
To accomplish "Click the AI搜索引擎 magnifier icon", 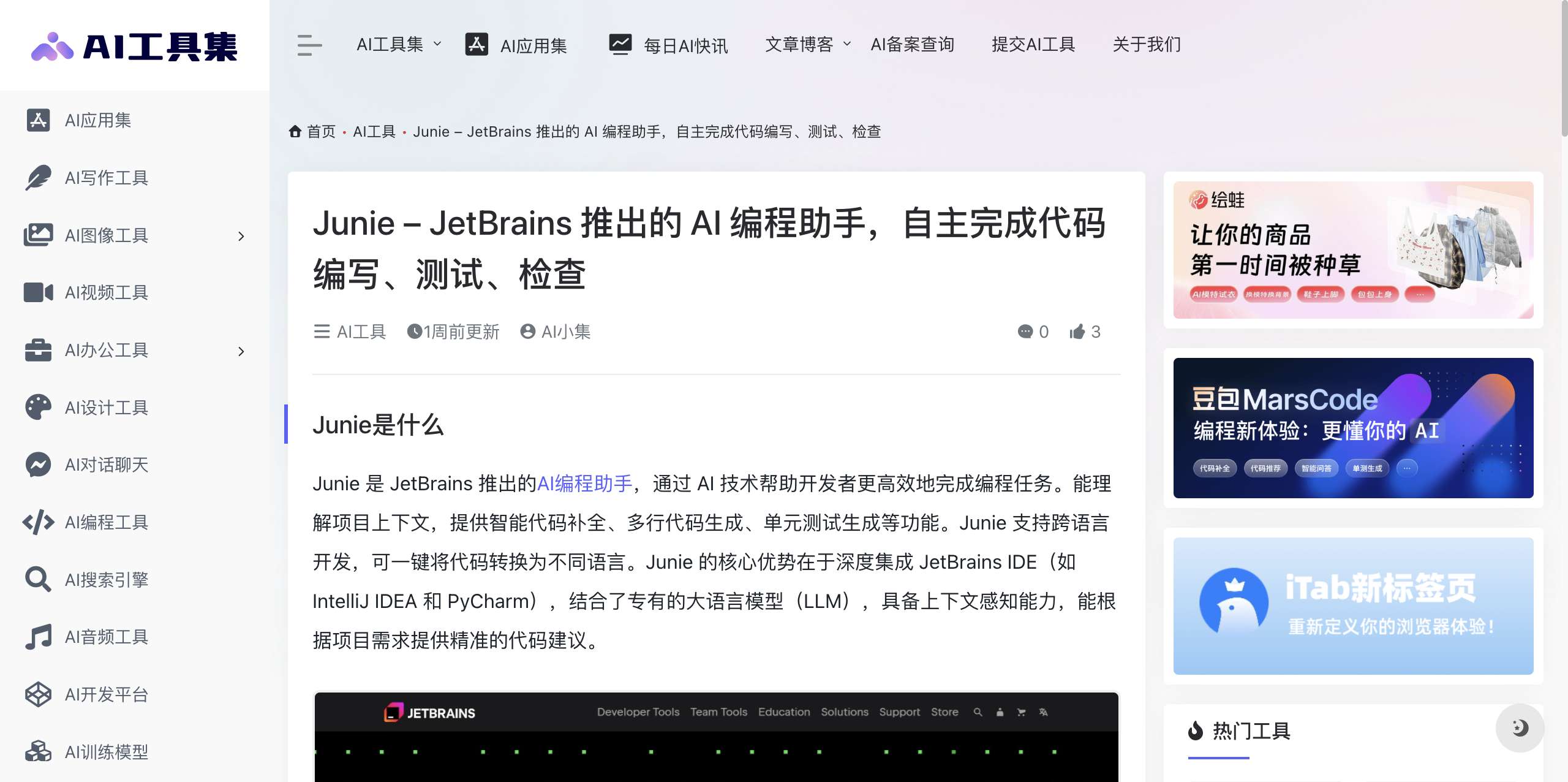I will [38, 580].
